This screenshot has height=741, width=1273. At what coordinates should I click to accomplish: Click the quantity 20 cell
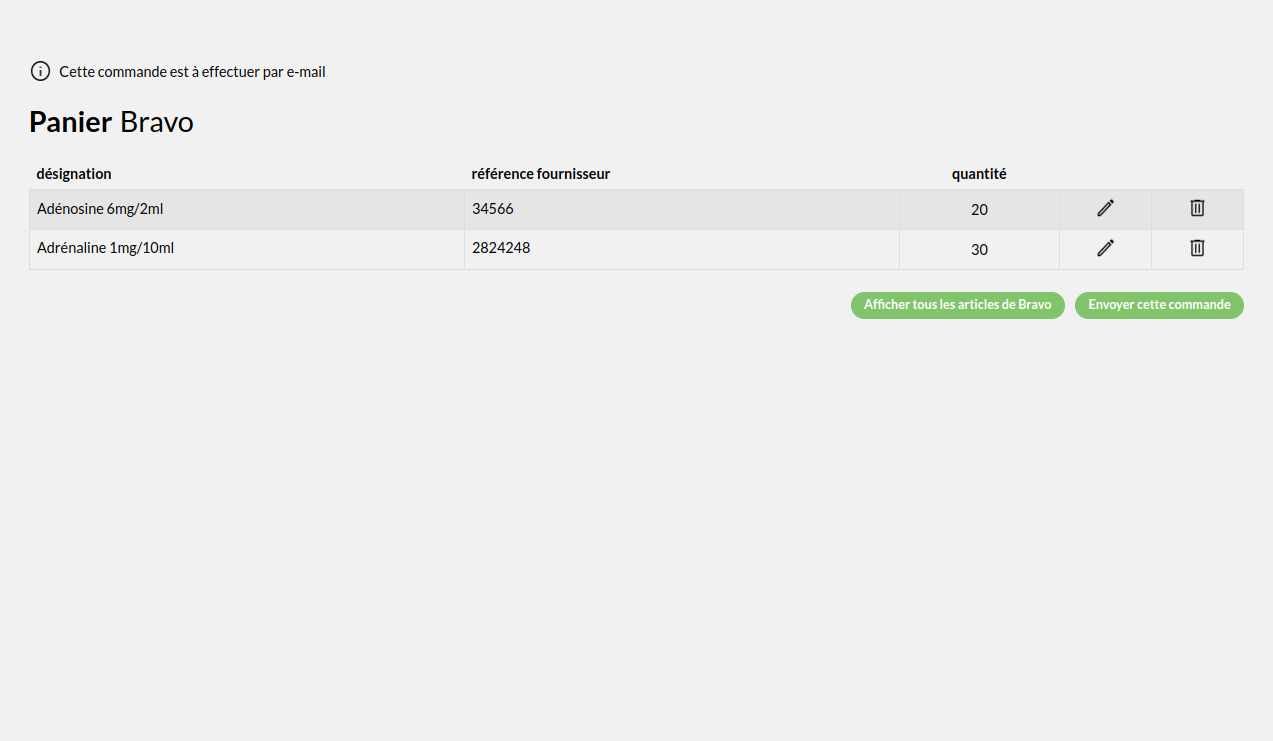click(979, 210)
